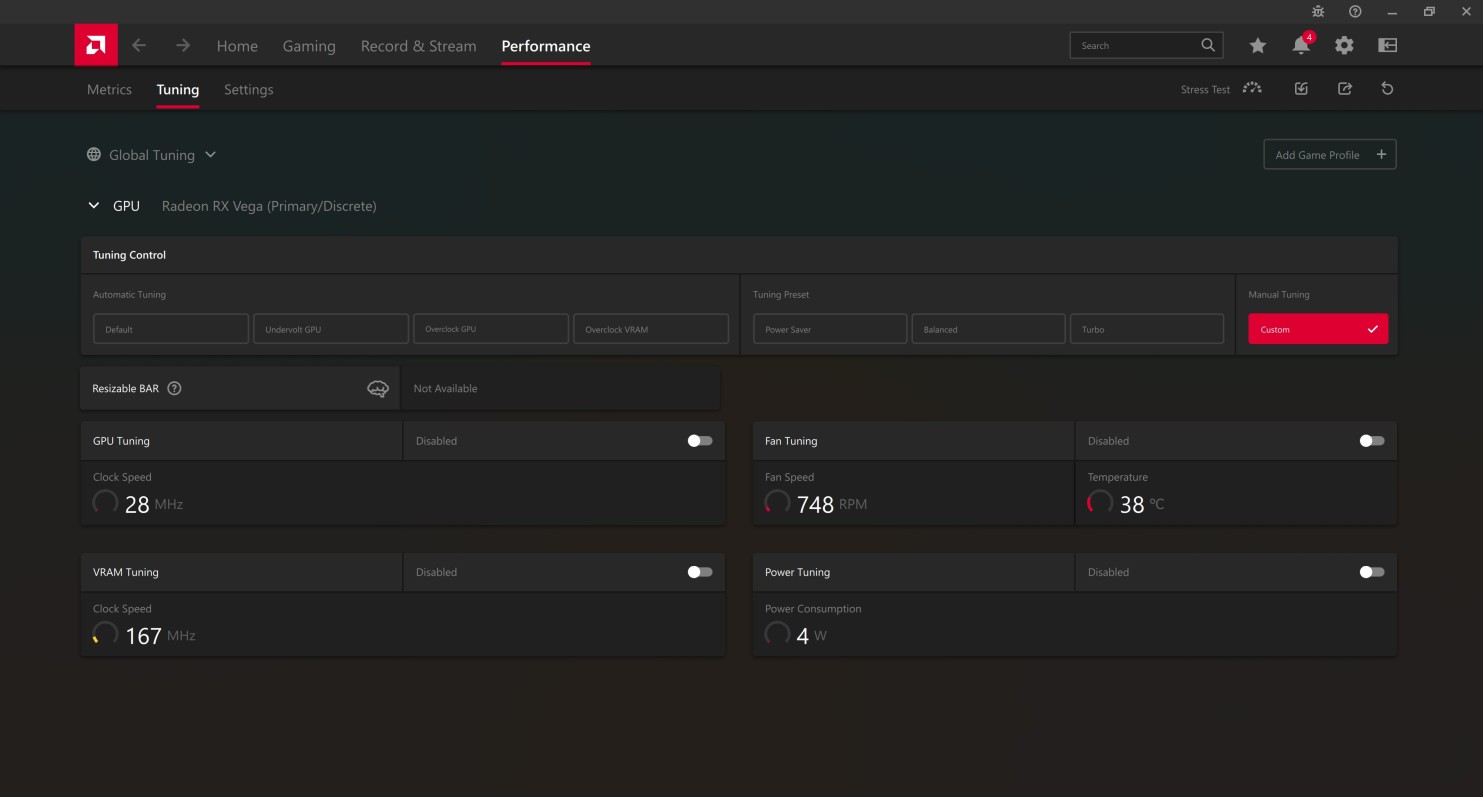Open the Gaming menu

pos(309,46)
